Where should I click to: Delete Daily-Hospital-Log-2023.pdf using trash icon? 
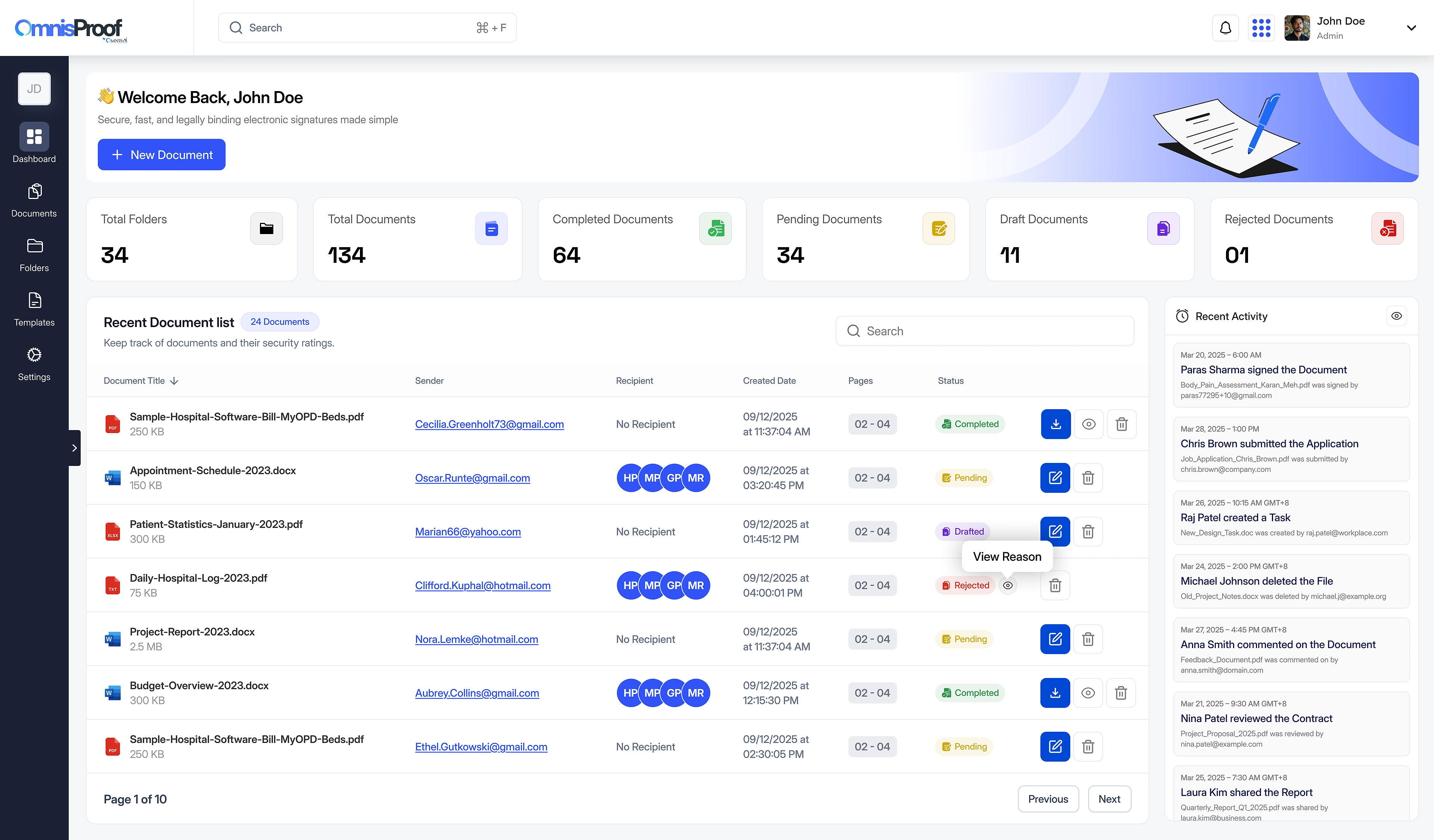[1055, 585]
